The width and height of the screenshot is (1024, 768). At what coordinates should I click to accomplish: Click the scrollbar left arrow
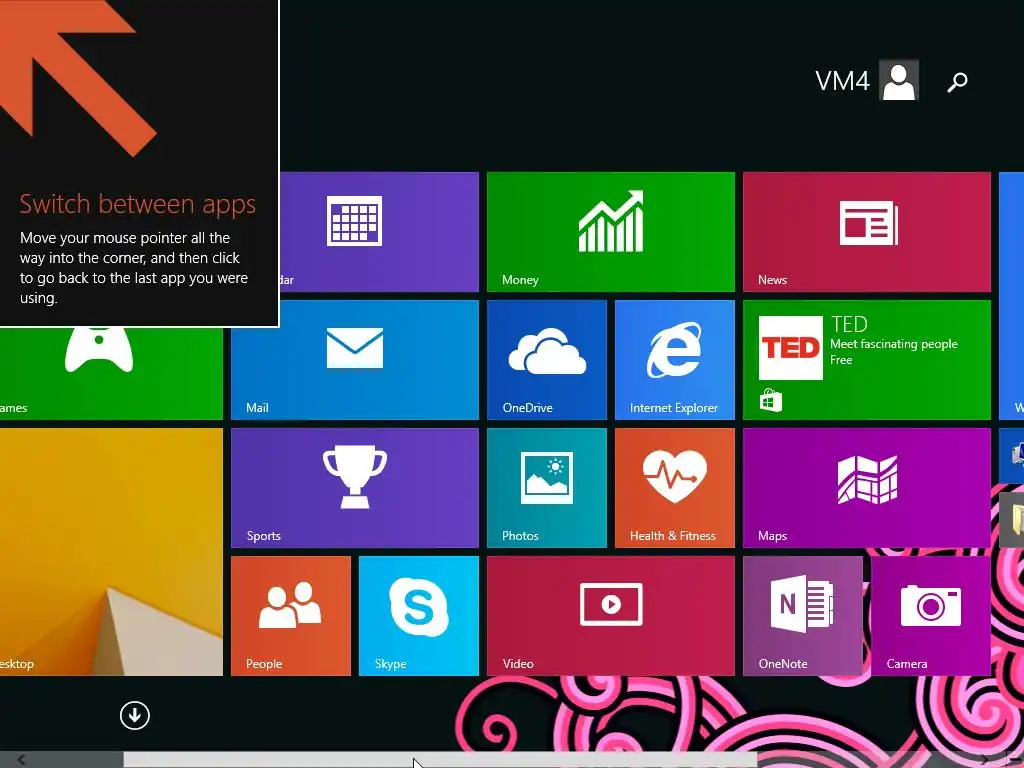point(22,760)
